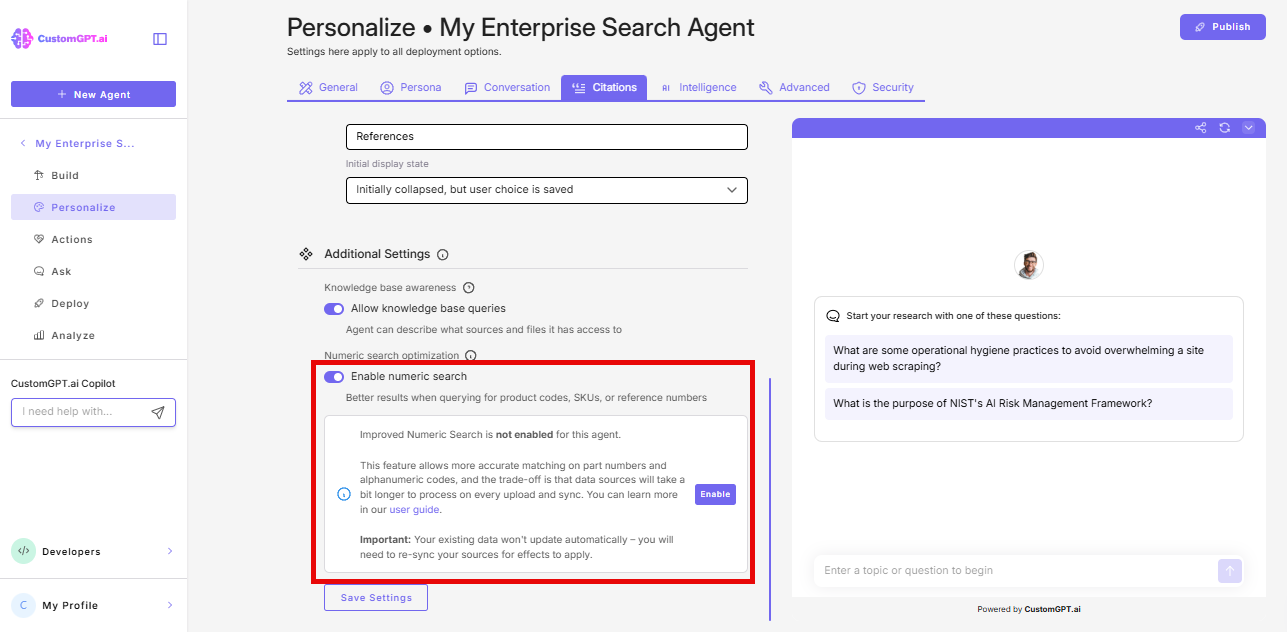Disable the Enable numeric search switch
Image resolution: width=1287 pixels, height=632 pixels.
point(333,377)
